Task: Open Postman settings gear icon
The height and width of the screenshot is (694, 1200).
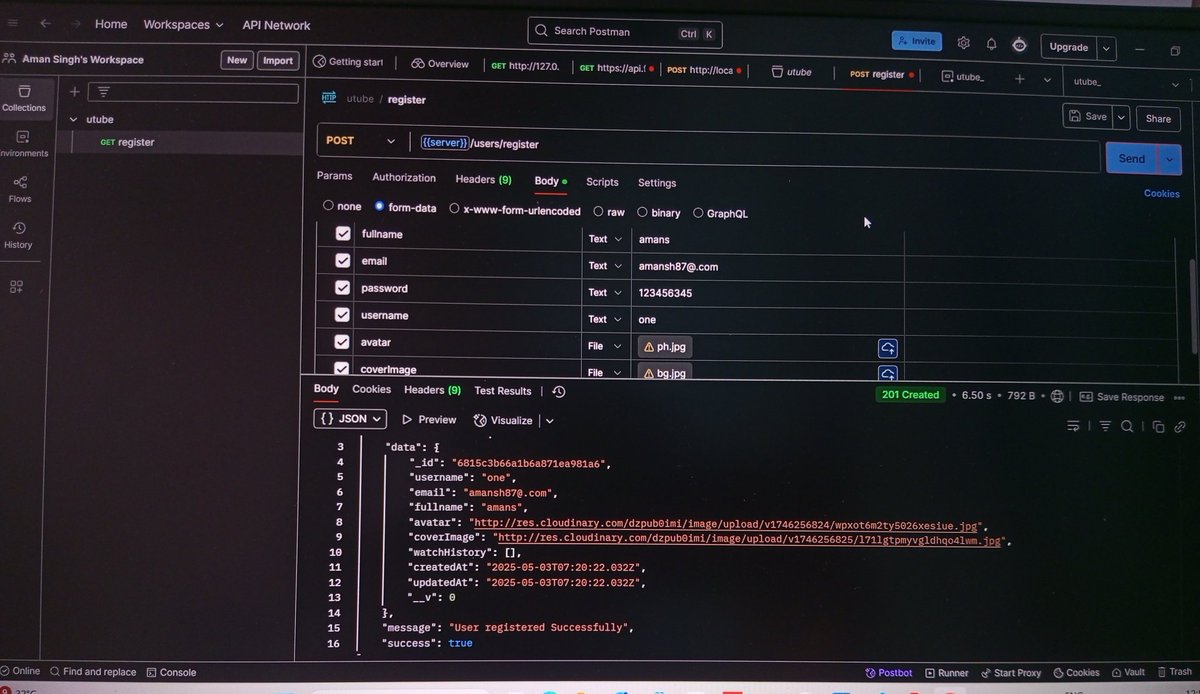Action: pos(963,43)
